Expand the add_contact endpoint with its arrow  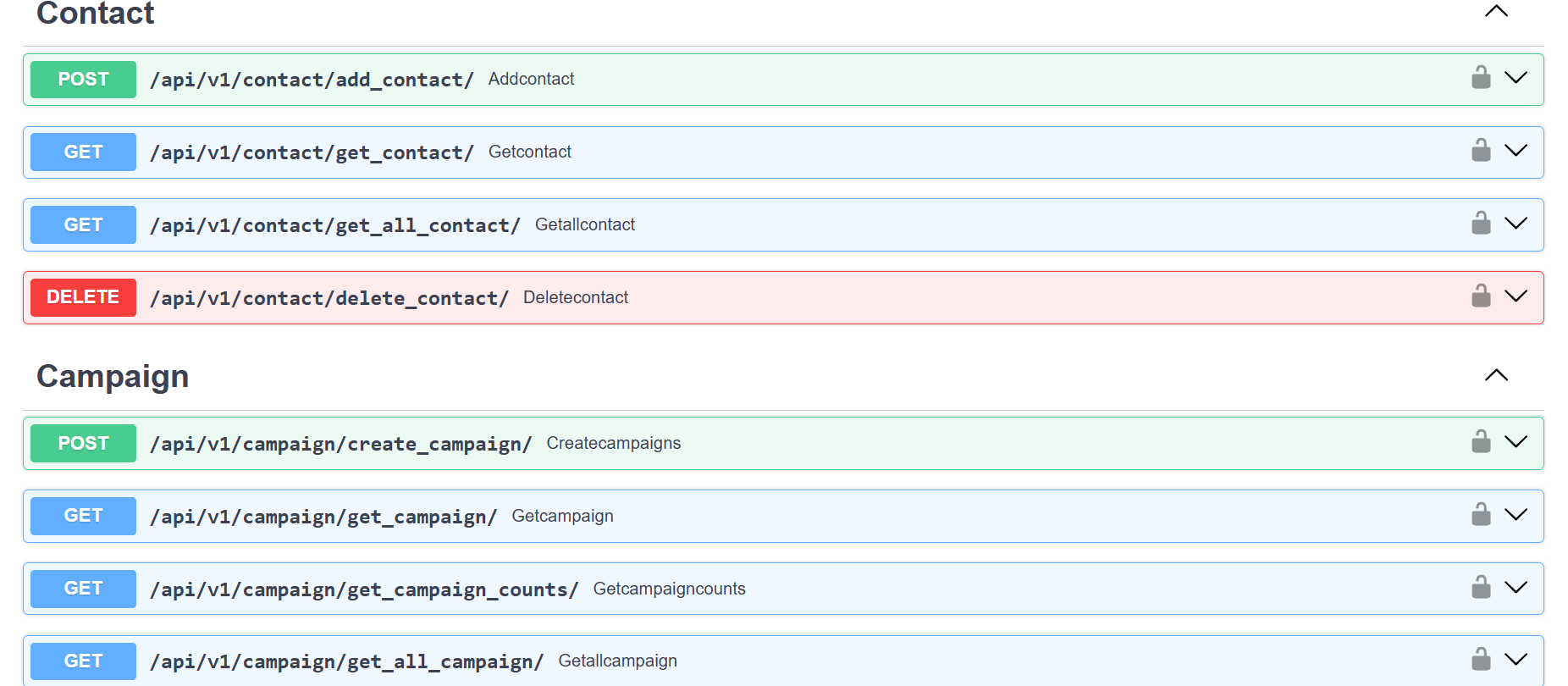pos(1516,78)
